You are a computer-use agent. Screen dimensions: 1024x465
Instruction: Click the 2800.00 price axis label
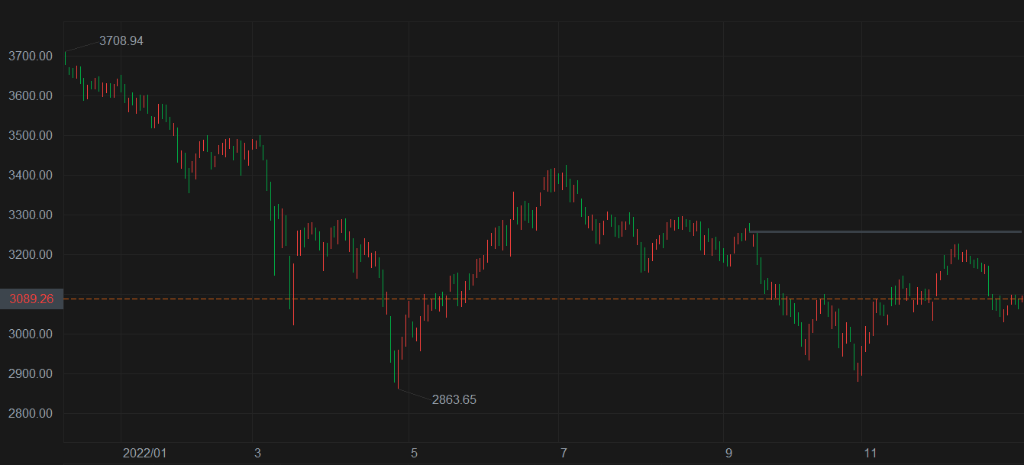point(30,414)
